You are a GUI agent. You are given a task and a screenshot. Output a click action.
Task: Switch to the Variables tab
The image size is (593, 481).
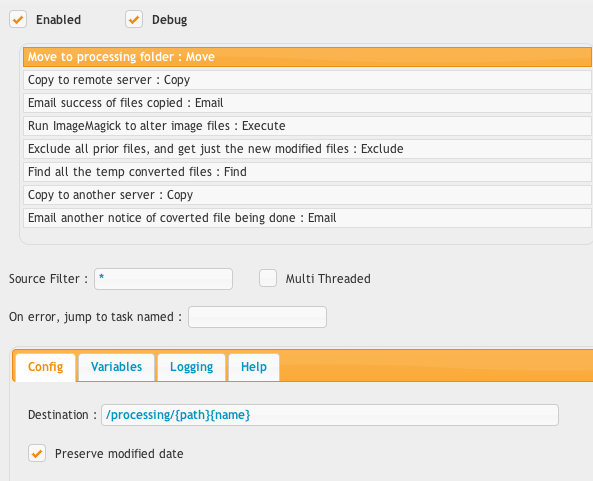pyautogui.click(x=116, y=367)
